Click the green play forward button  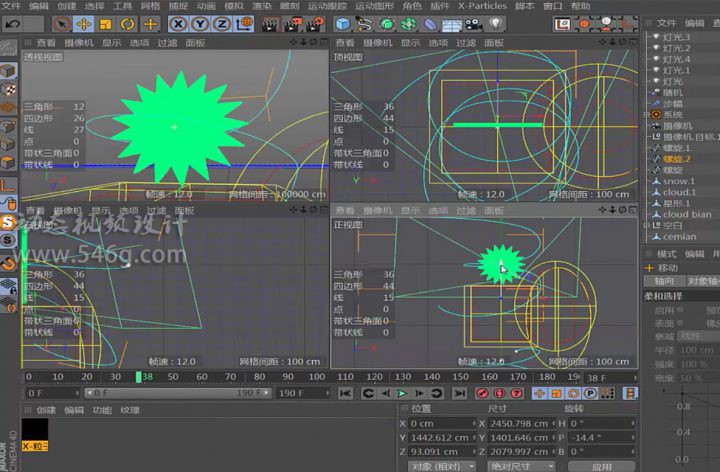(x=402, y=393)
